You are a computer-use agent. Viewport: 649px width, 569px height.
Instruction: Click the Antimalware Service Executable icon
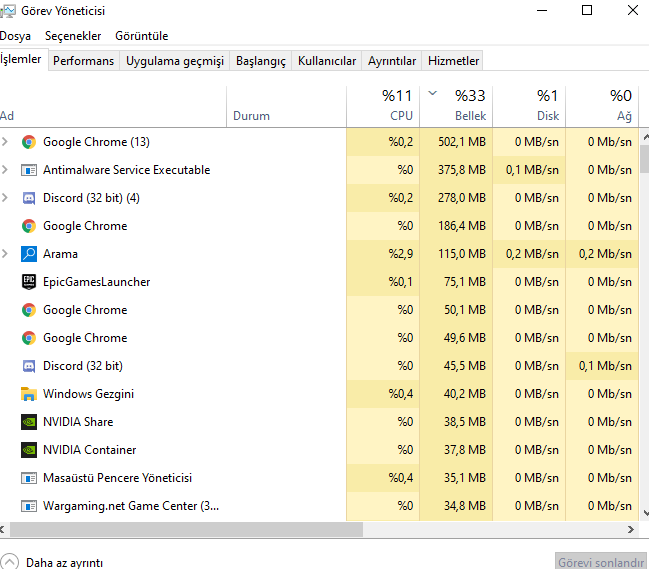pyautogui.click(x=29, y=170)
